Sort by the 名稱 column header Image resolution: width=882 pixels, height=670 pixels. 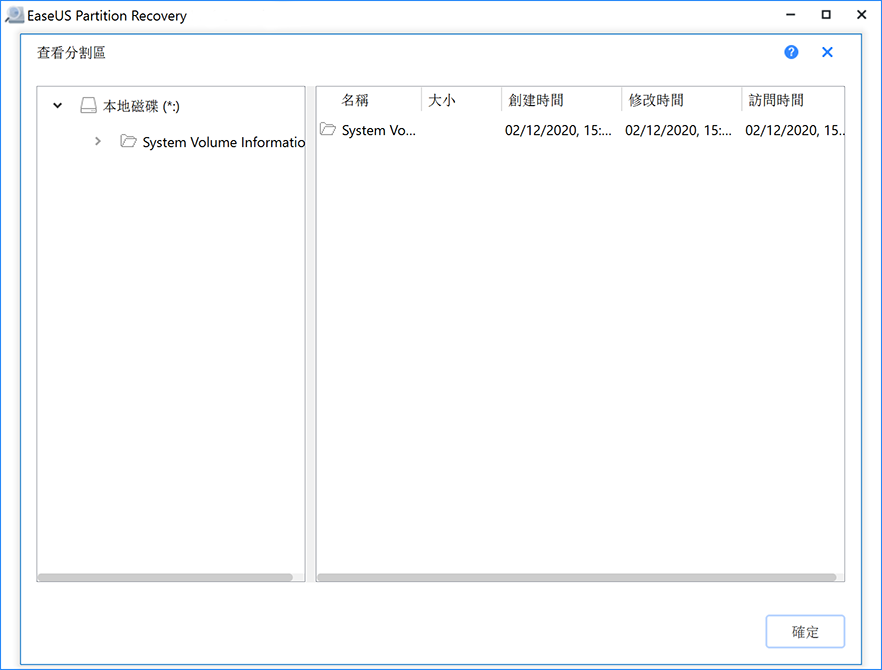pyautogui.click(x=355, y=100)
